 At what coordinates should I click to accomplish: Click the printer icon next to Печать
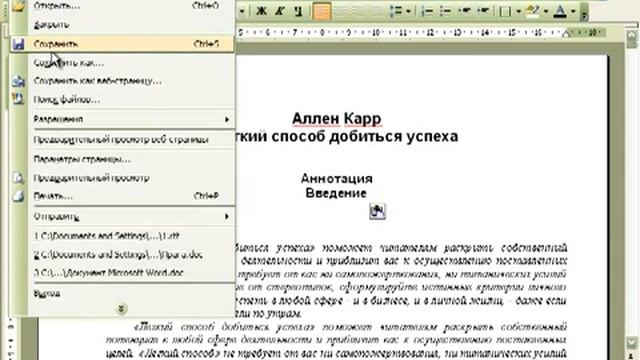point(18,196)
